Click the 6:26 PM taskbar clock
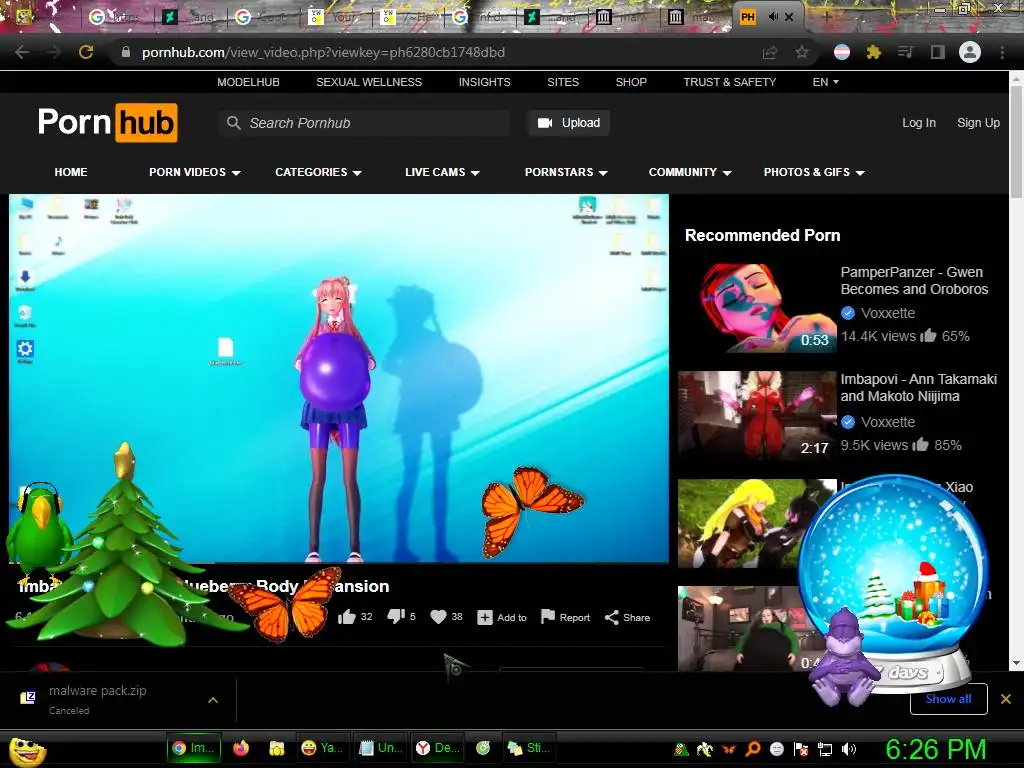The width and height of the screenshot is (1024, 768). (x=935, y=749)
